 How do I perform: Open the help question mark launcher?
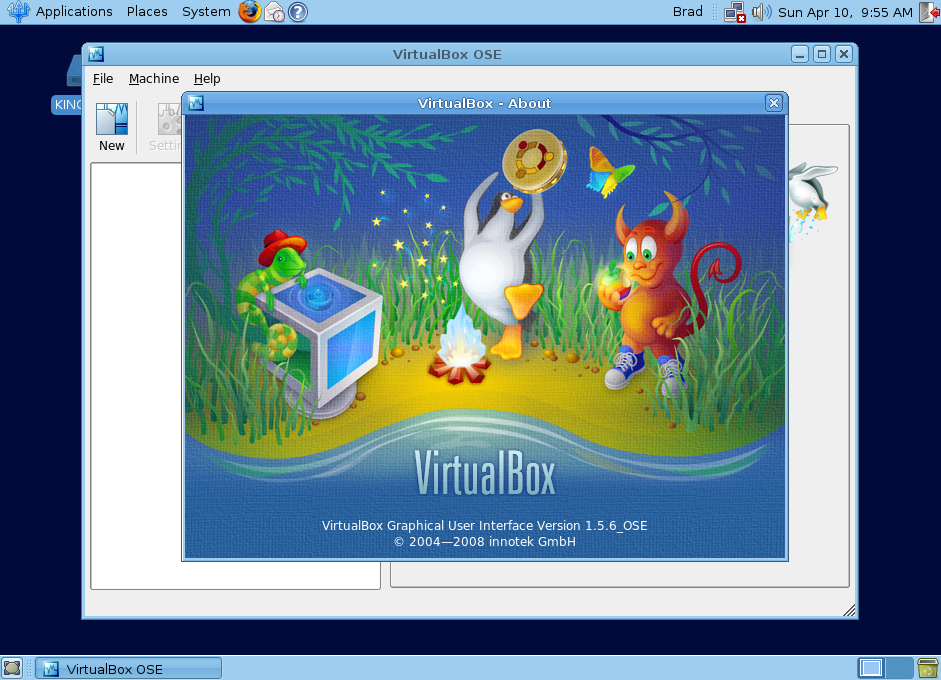pyautogui.click(x=298, y=11)
